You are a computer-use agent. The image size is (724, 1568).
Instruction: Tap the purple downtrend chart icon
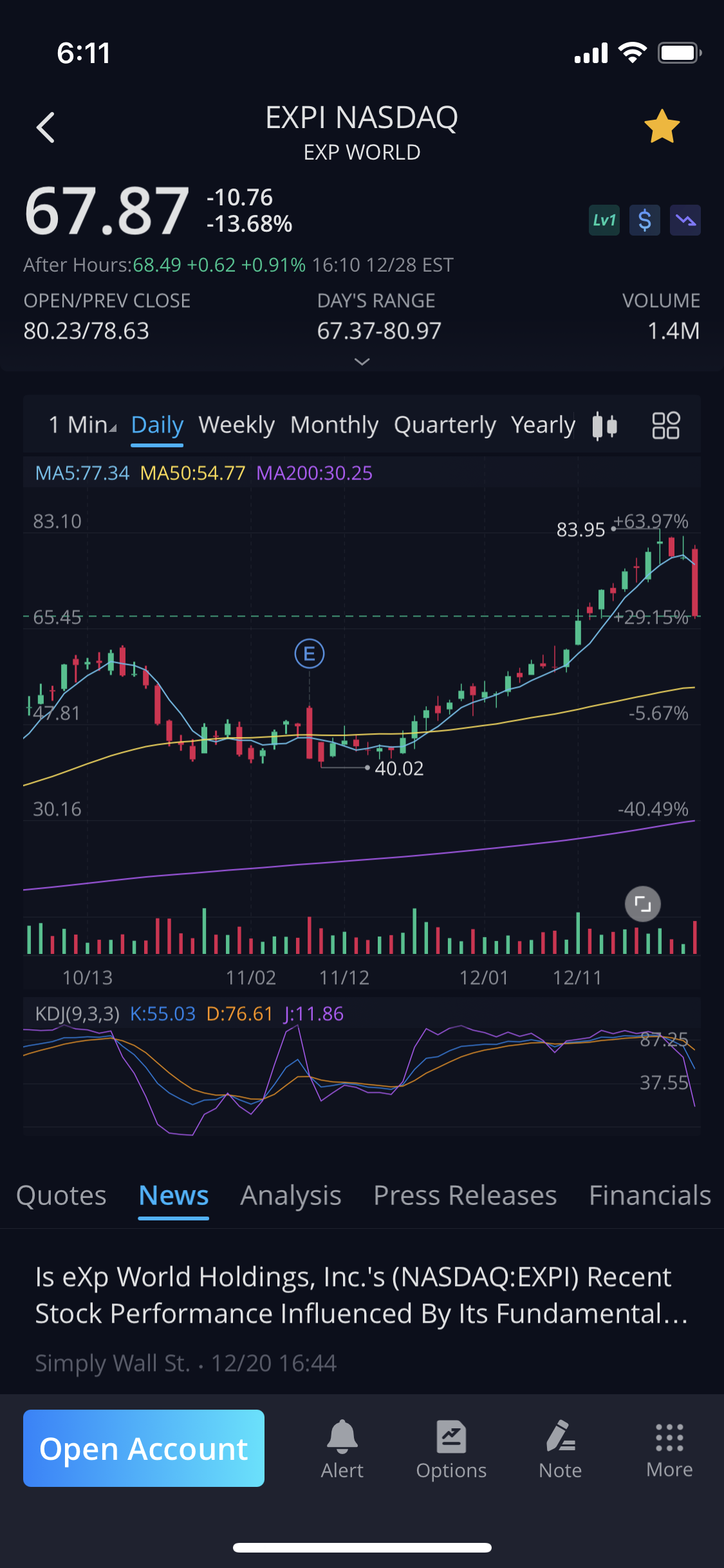pos(685,221)
